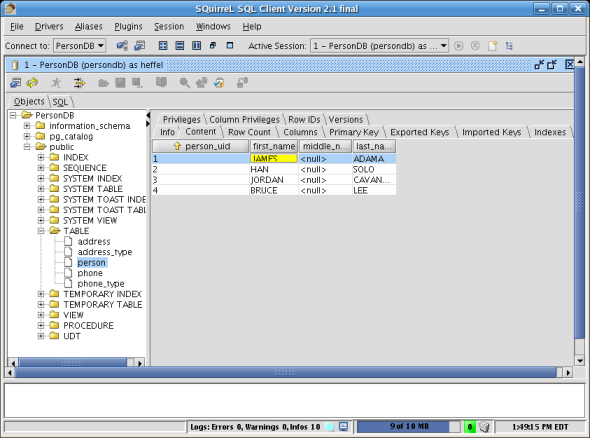The image size is (590, 438).
Task: Click the tile horizontally icon
Action: (x=180, y=46)
